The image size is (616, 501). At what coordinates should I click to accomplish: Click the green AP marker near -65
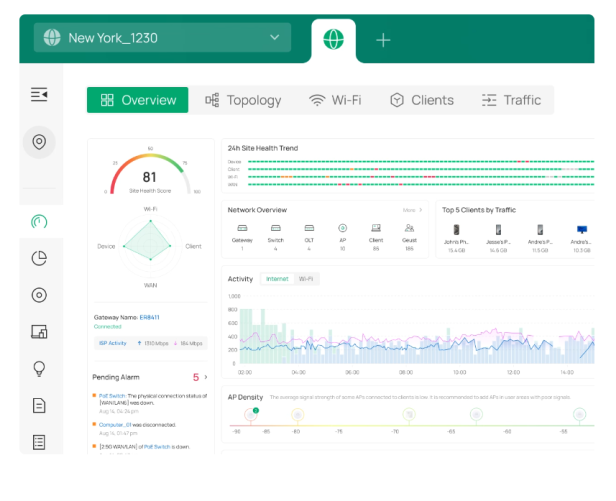click(x=476, y=415)
